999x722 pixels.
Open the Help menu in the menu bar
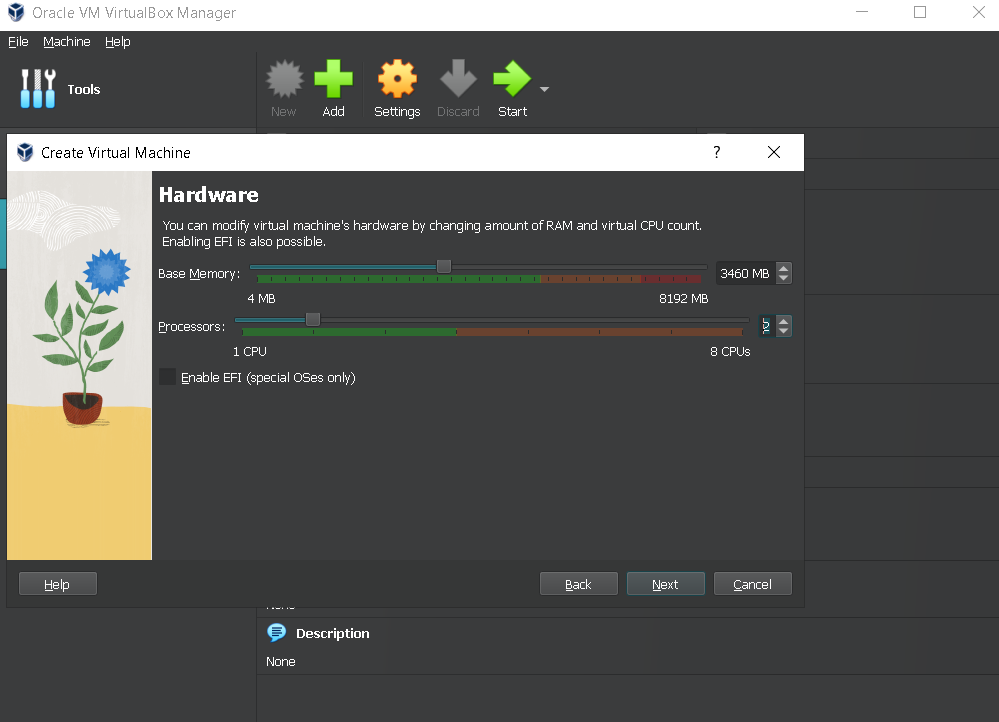click(118, 41)
